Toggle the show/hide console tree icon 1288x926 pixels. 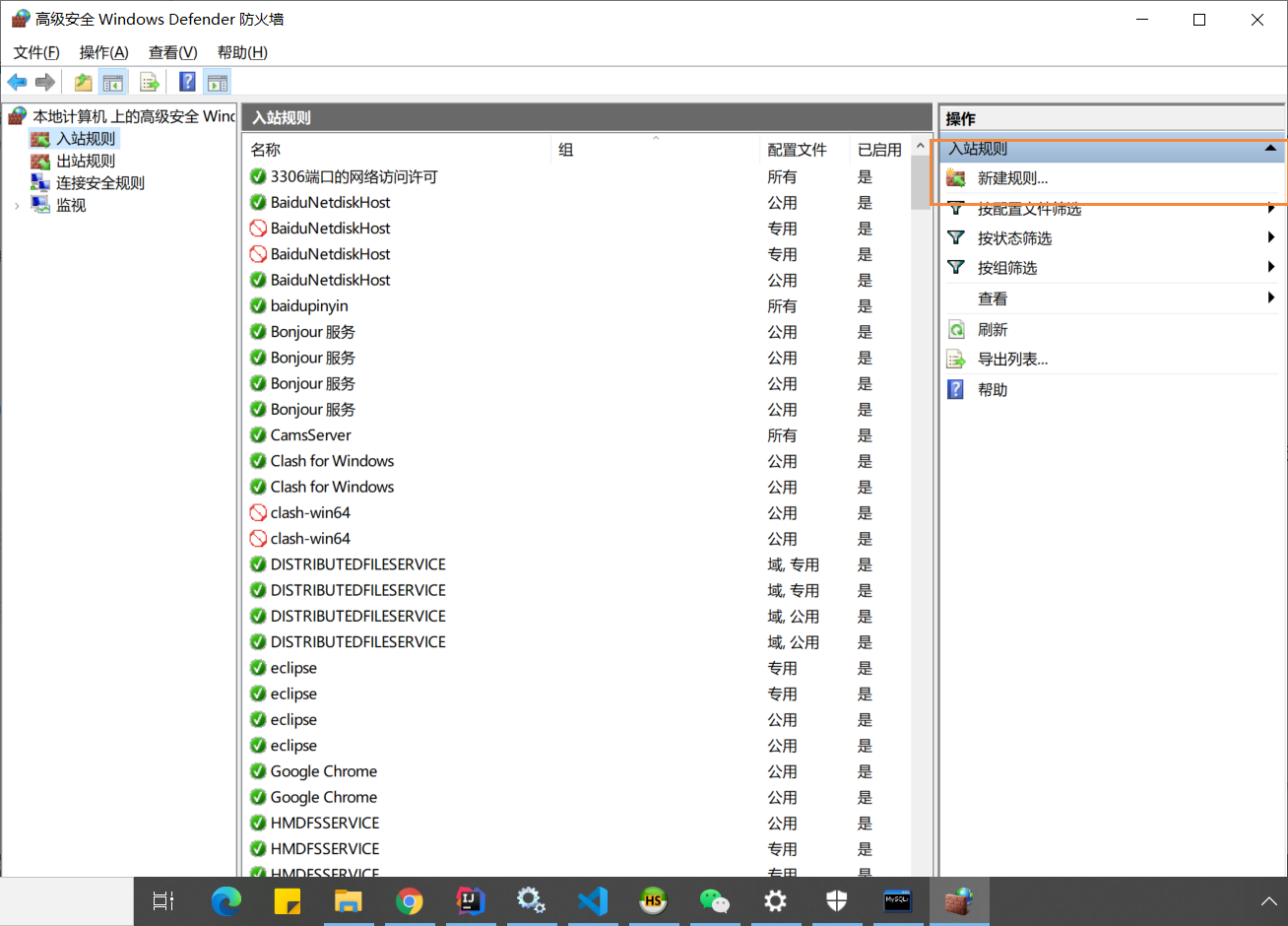tap(113, 83)
